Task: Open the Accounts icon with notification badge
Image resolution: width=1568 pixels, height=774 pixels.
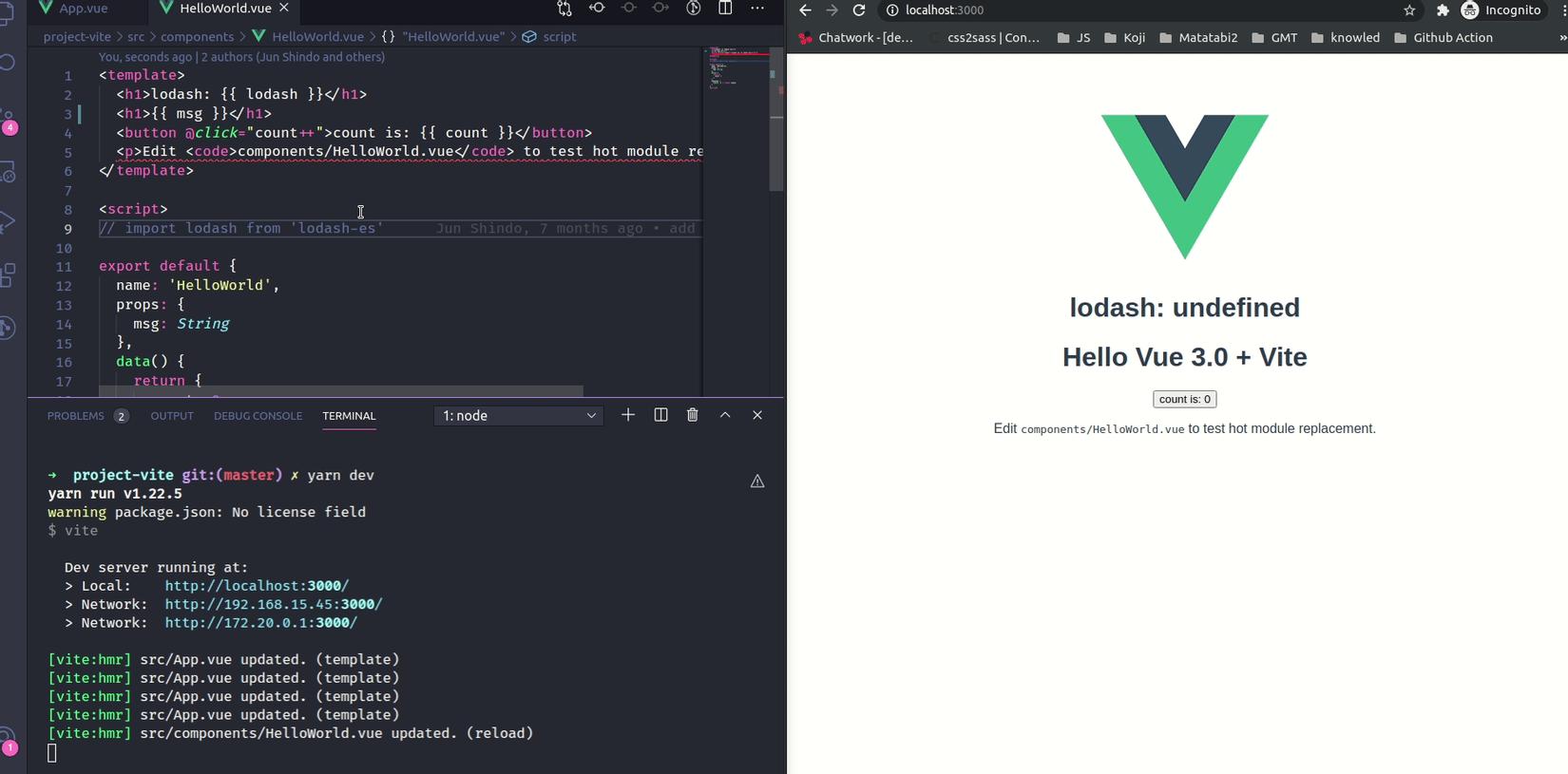Action: point(8,742)
